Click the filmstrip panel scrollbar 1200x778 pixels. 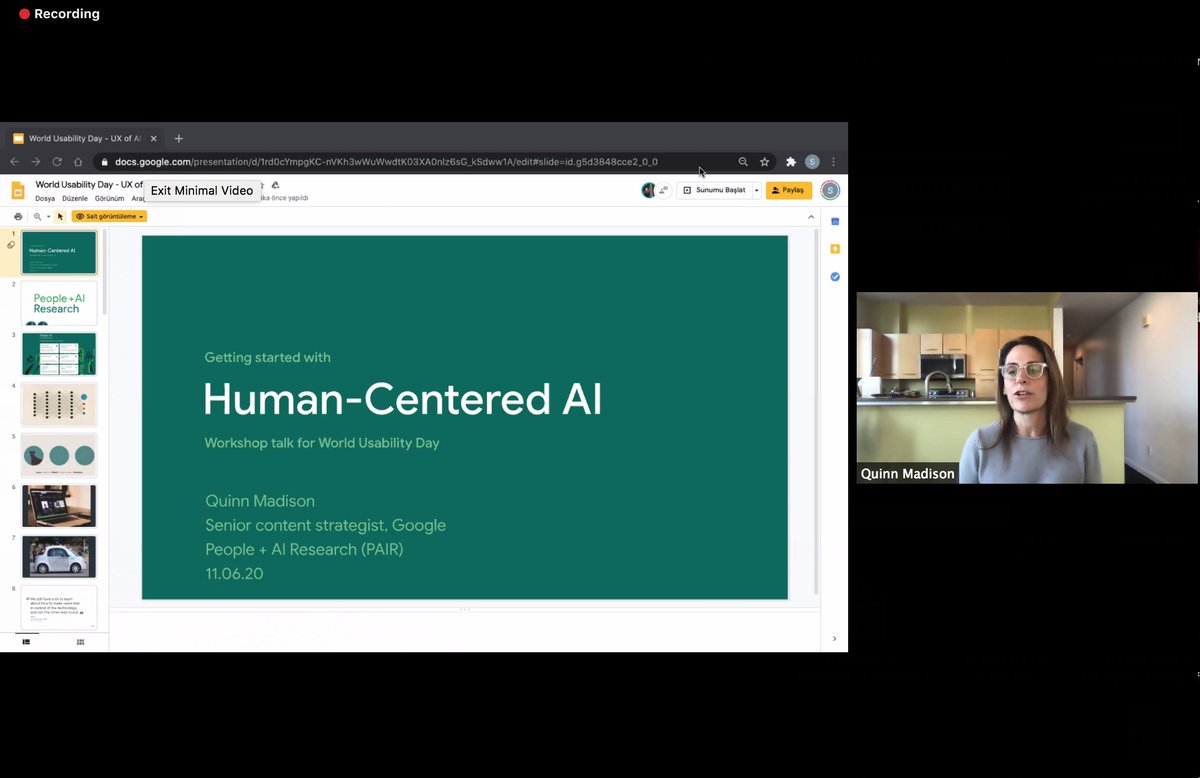tap(104, 273)
